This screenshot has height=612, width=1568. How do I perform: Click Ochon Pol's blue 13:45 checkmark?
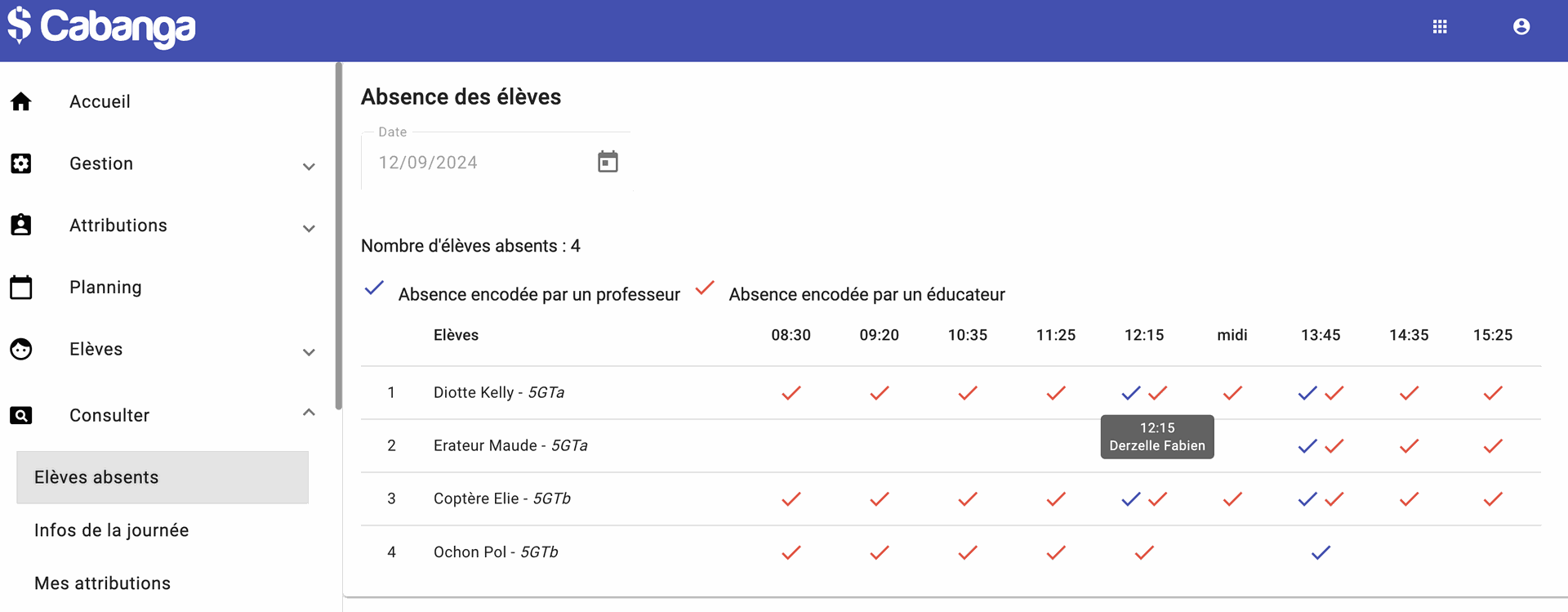pyautogui.click(x=1321, y=552)
